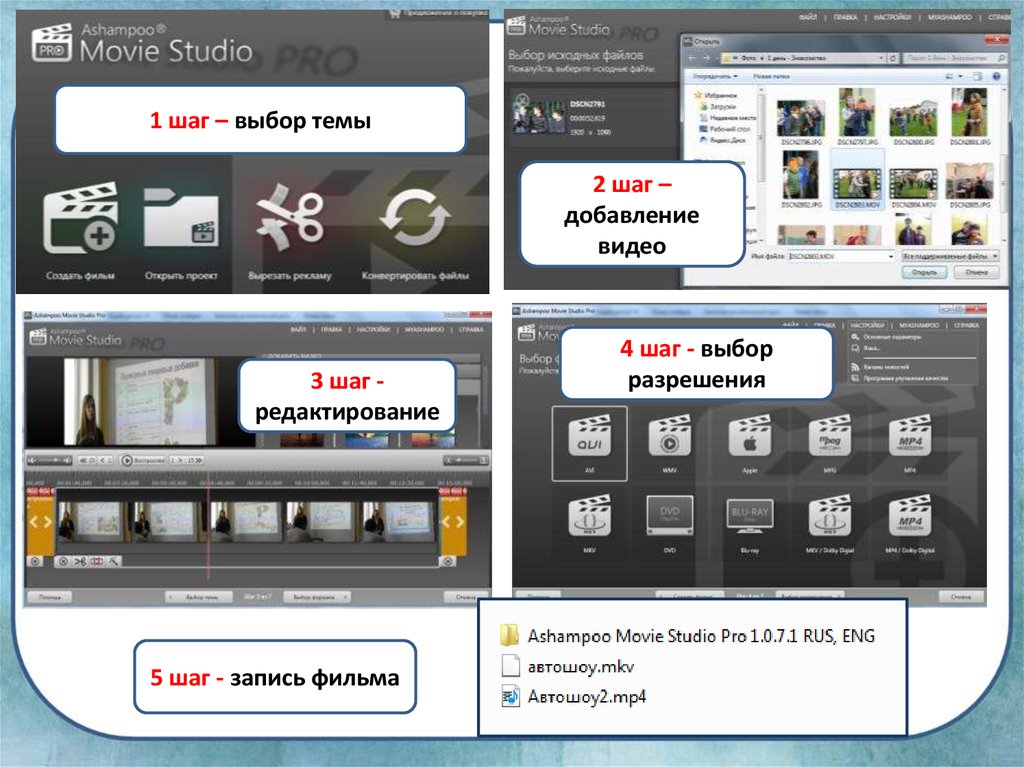The width and height of the screenshot is (1024, 767).
Task: Select the Автошоу2.mp4 file
Action: [586, 696]
